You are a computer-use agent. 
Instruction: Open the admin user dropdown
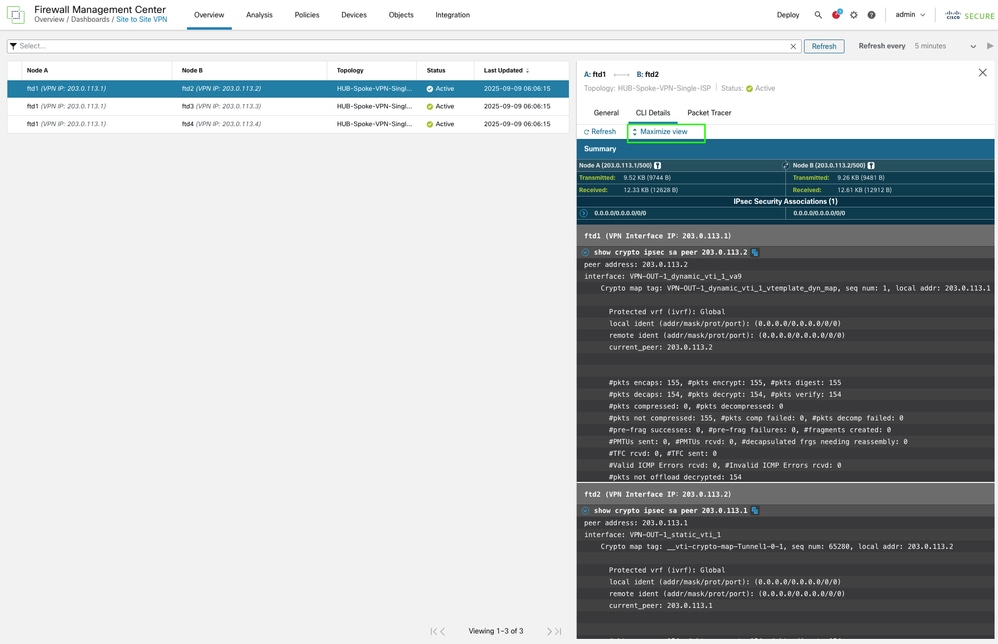910,15
